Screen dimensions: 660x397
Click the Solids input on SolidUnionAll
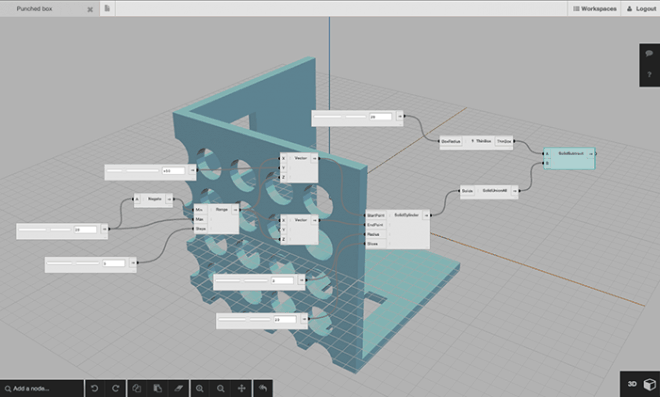coord(467,191)
